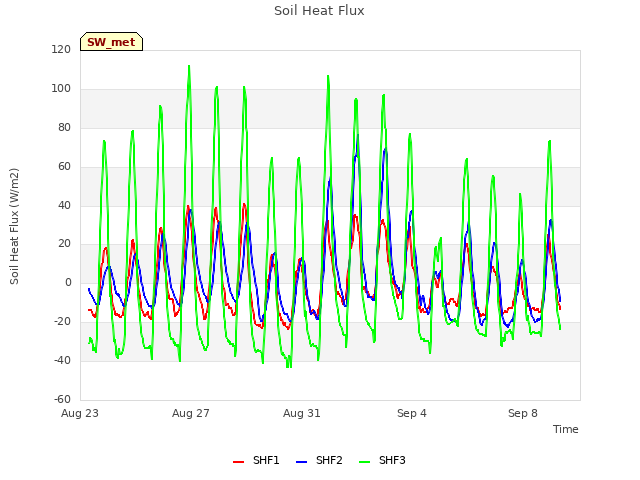Click the '120' y-axis tick label
This screenshot has width=640, height=480.
pyautogui.click(x=61, y=49)
